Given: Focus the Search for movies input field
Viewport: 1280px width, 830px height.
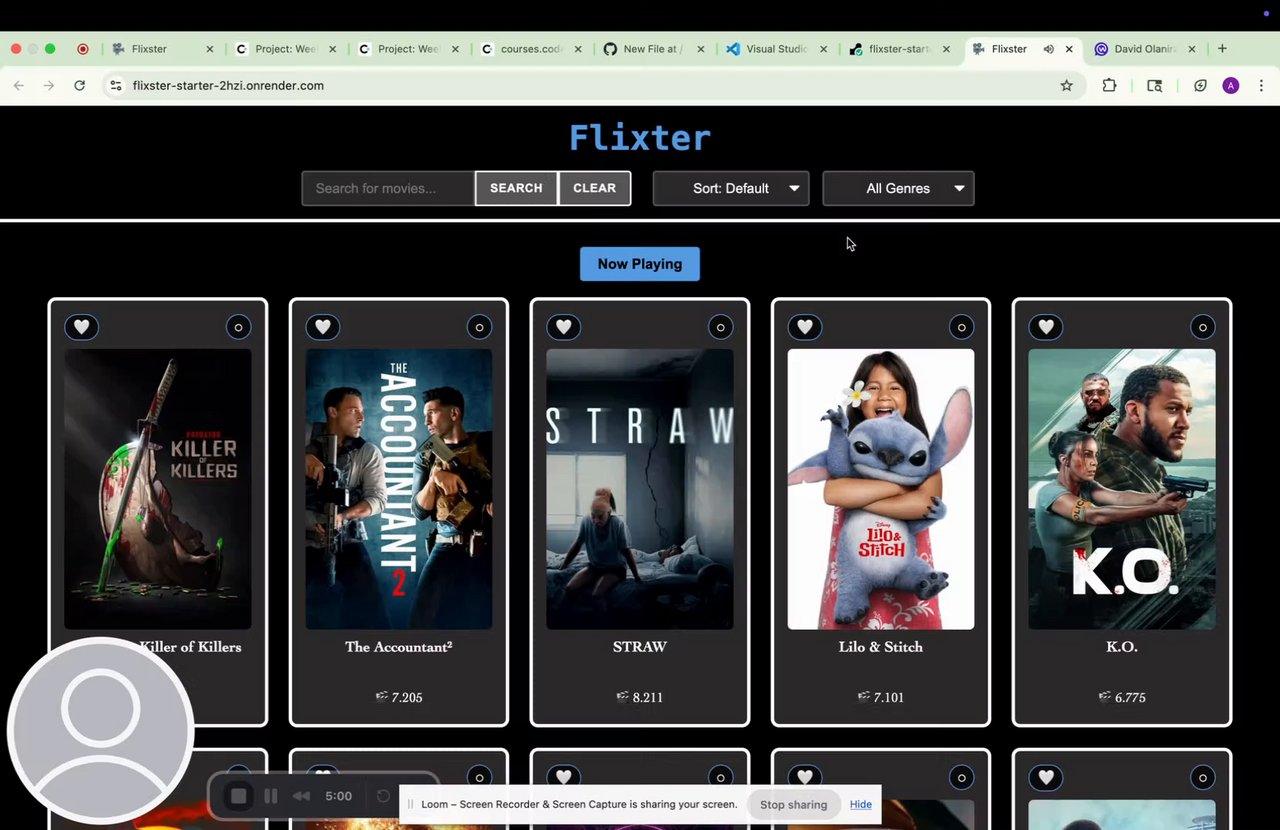Looking at the screenshot, I should 388,188.
